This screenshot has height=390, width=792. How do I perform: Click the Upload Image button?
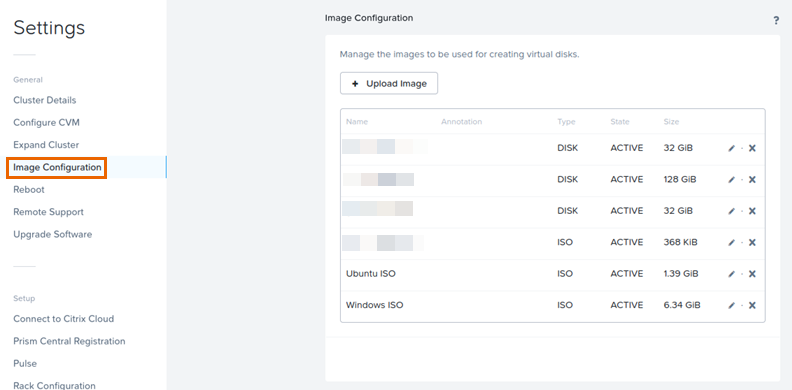pos(389,83)
